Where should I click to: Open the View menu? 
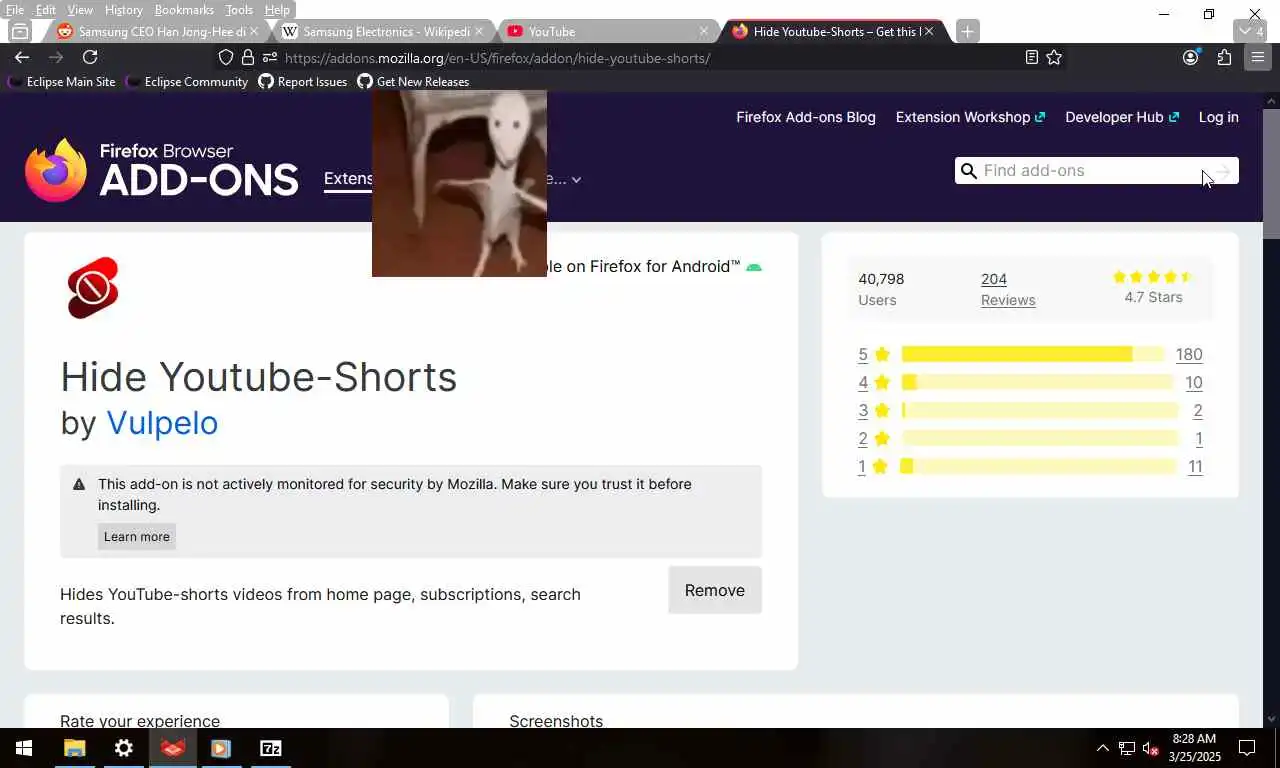[80, 10]
